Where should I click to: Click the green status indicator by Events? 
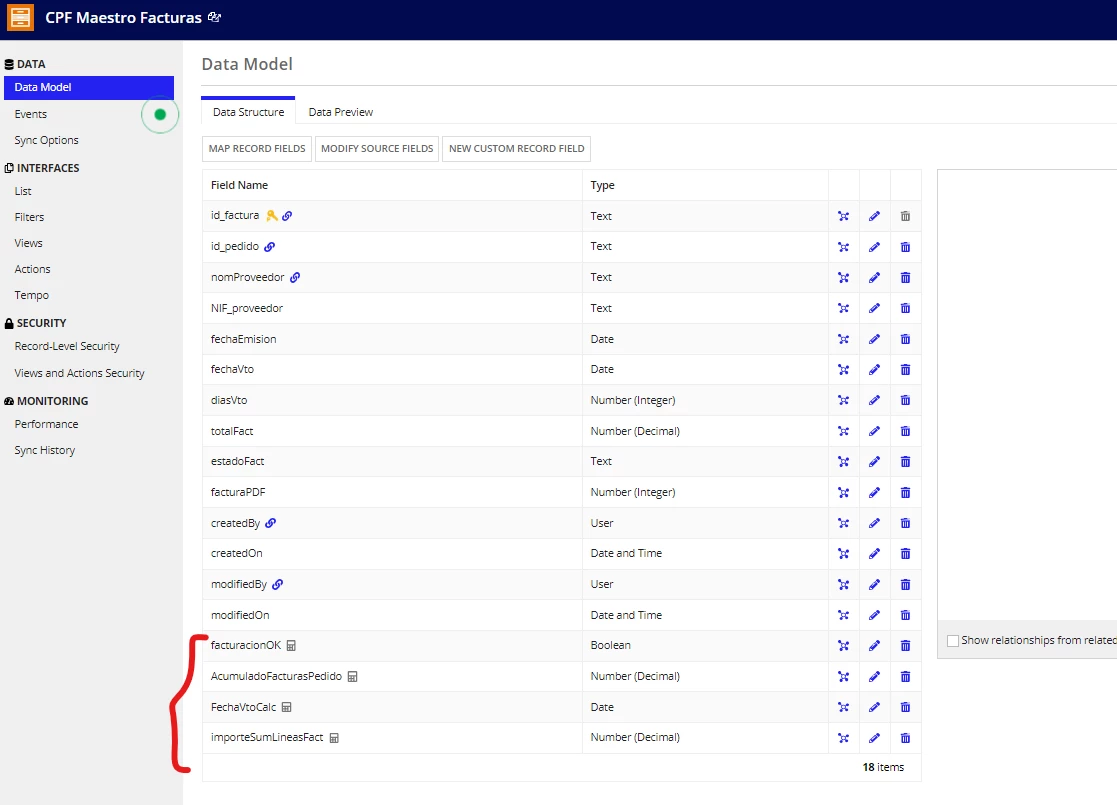[x=160, y=114]
